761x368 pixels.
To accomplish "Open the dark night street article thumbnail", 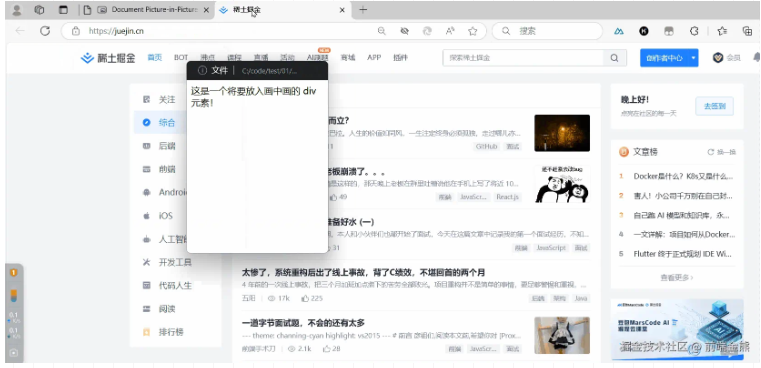I will (x=562, y=133).
